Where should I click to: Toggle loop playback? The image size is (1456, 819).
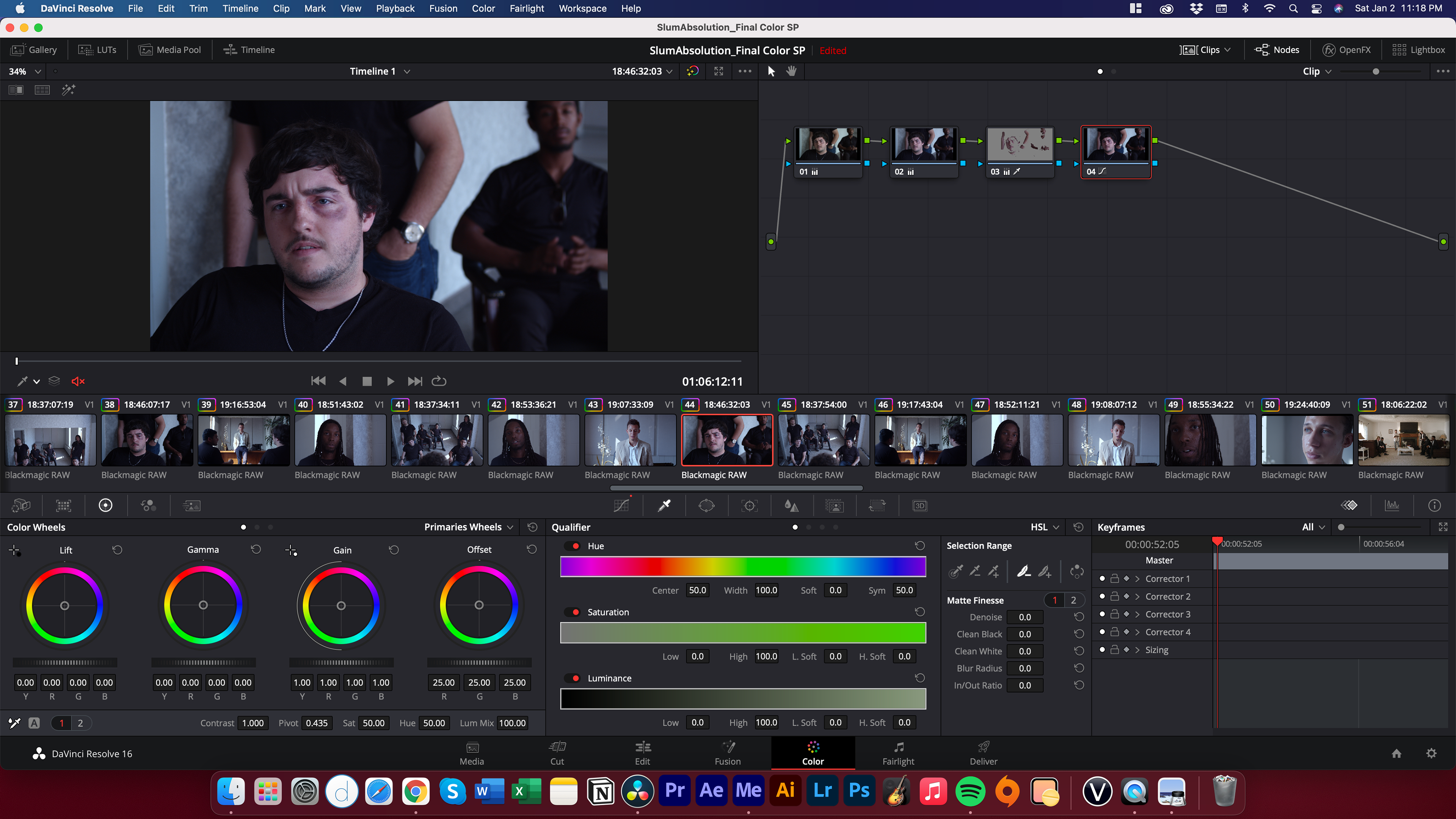439,381
